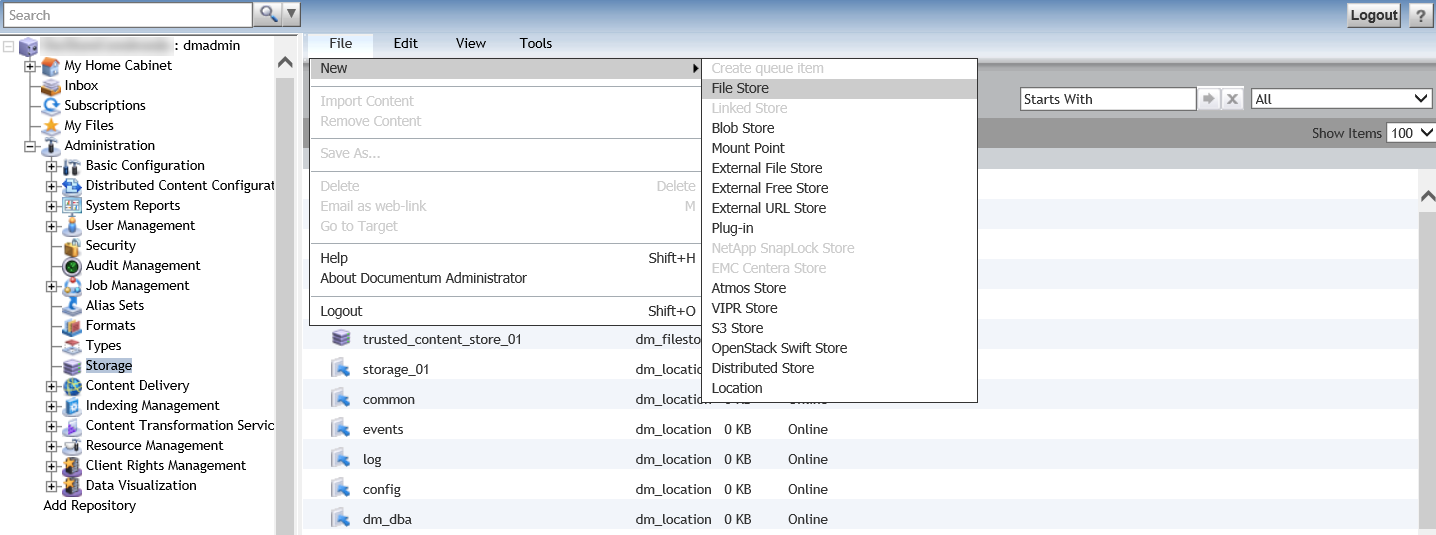The width and height of the screenshot is (1436, 535).
Task: Open the Show Items count dropdown
Action: 1410,133
